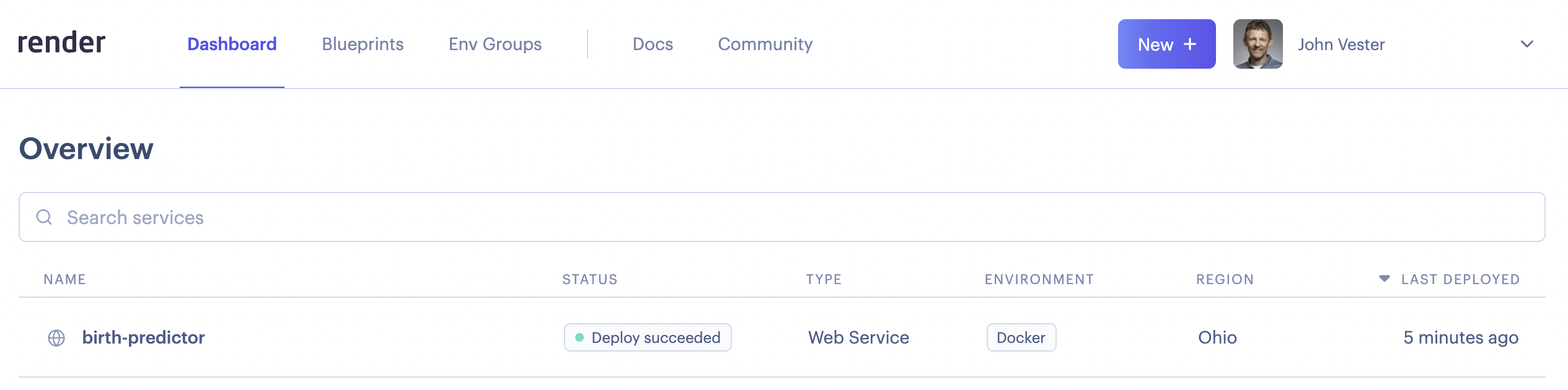
Task: Click the render logo
Action: pyautogui.click(x=62, y=42)
